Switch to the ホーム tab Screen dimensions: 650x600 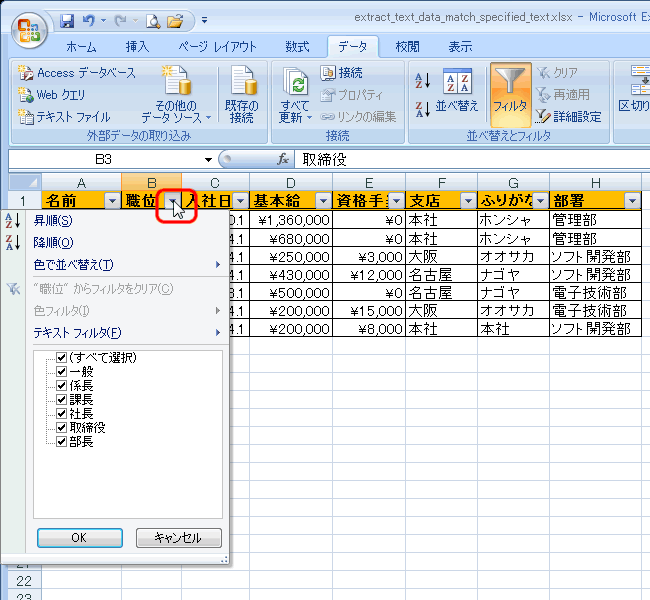81,47
